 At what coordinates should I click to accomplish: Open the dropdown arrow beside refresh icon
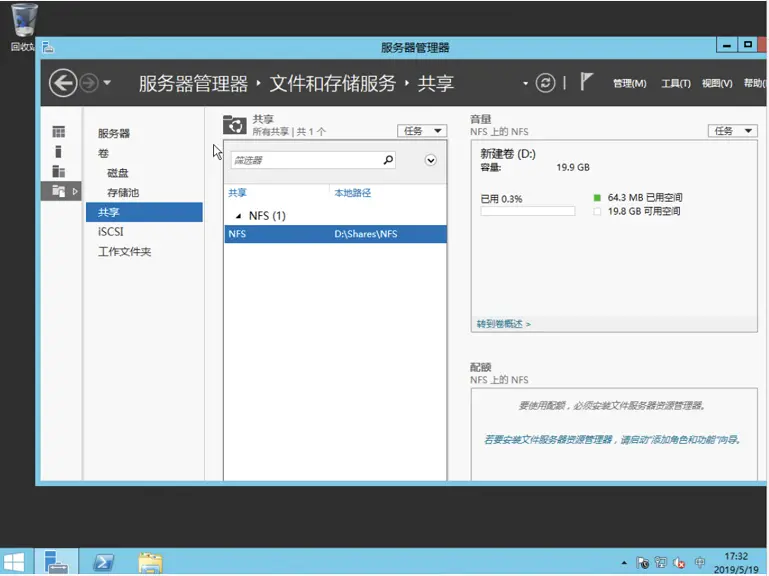[525, 83]
